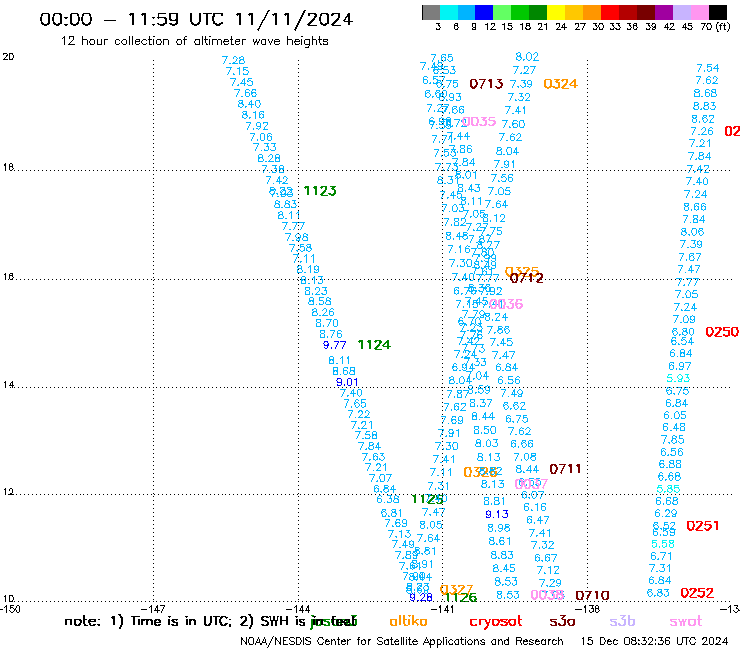Click the '70 (ft)' legend scale label
The height and width of the screenshot is (650, 740).
coord(715,26)
